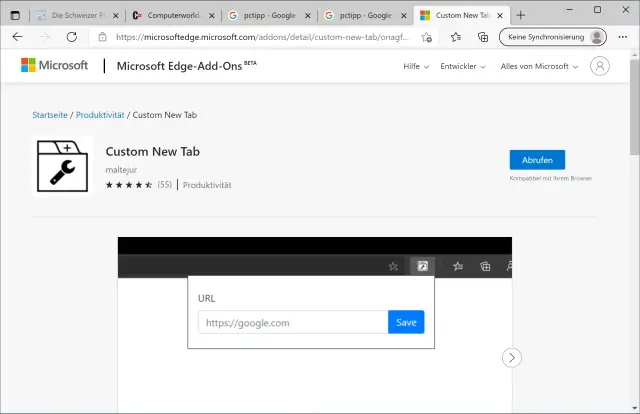This screenshot has height=414, width=640.
Task: Click the Keine Synchronisierung profile button
Action: click(x=555, y=37)
